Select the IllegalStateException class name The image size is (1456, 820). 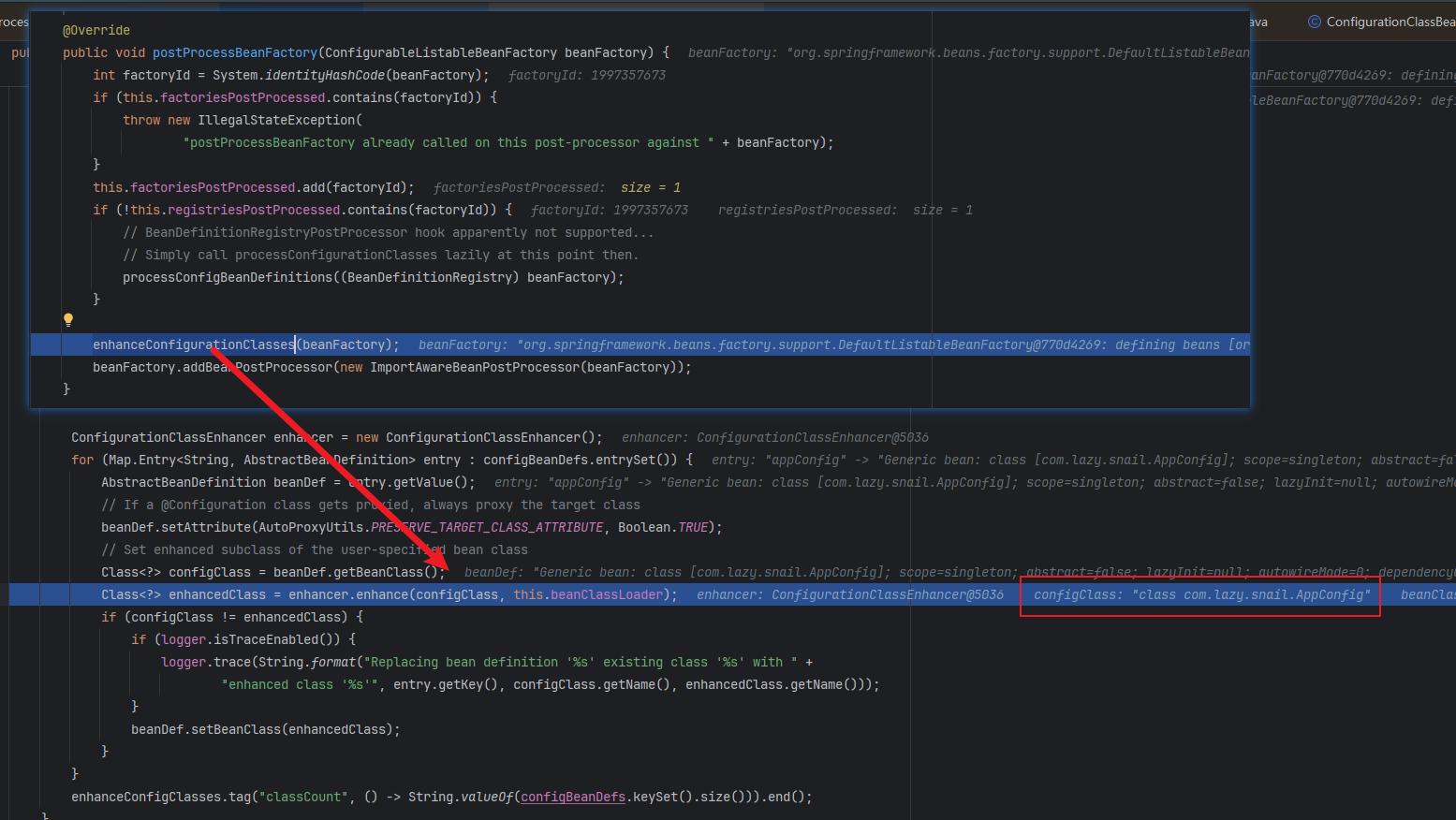click(x=276, y=120)
